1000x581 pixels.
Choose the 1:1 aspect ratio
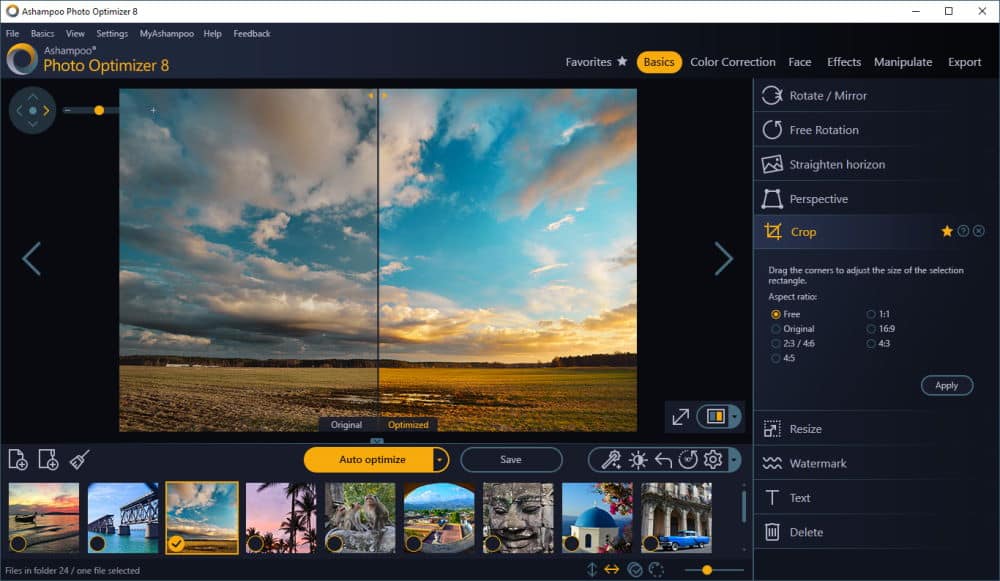[871, 314]
